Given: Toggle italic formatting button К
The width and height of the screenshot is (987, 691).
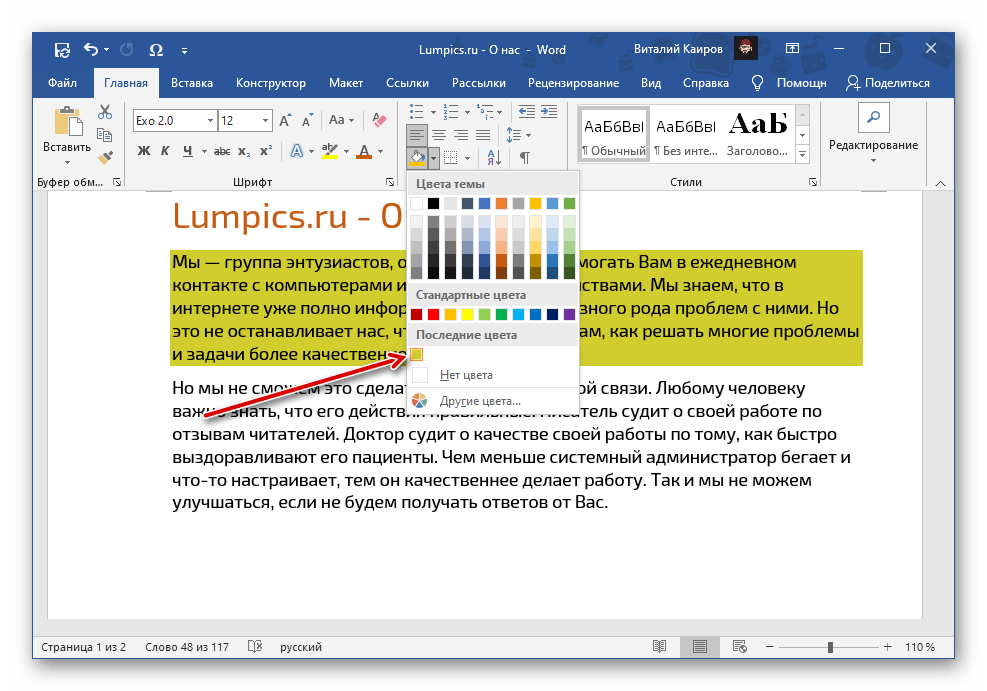Looking at the screenshot, I should tap(163, 152).
